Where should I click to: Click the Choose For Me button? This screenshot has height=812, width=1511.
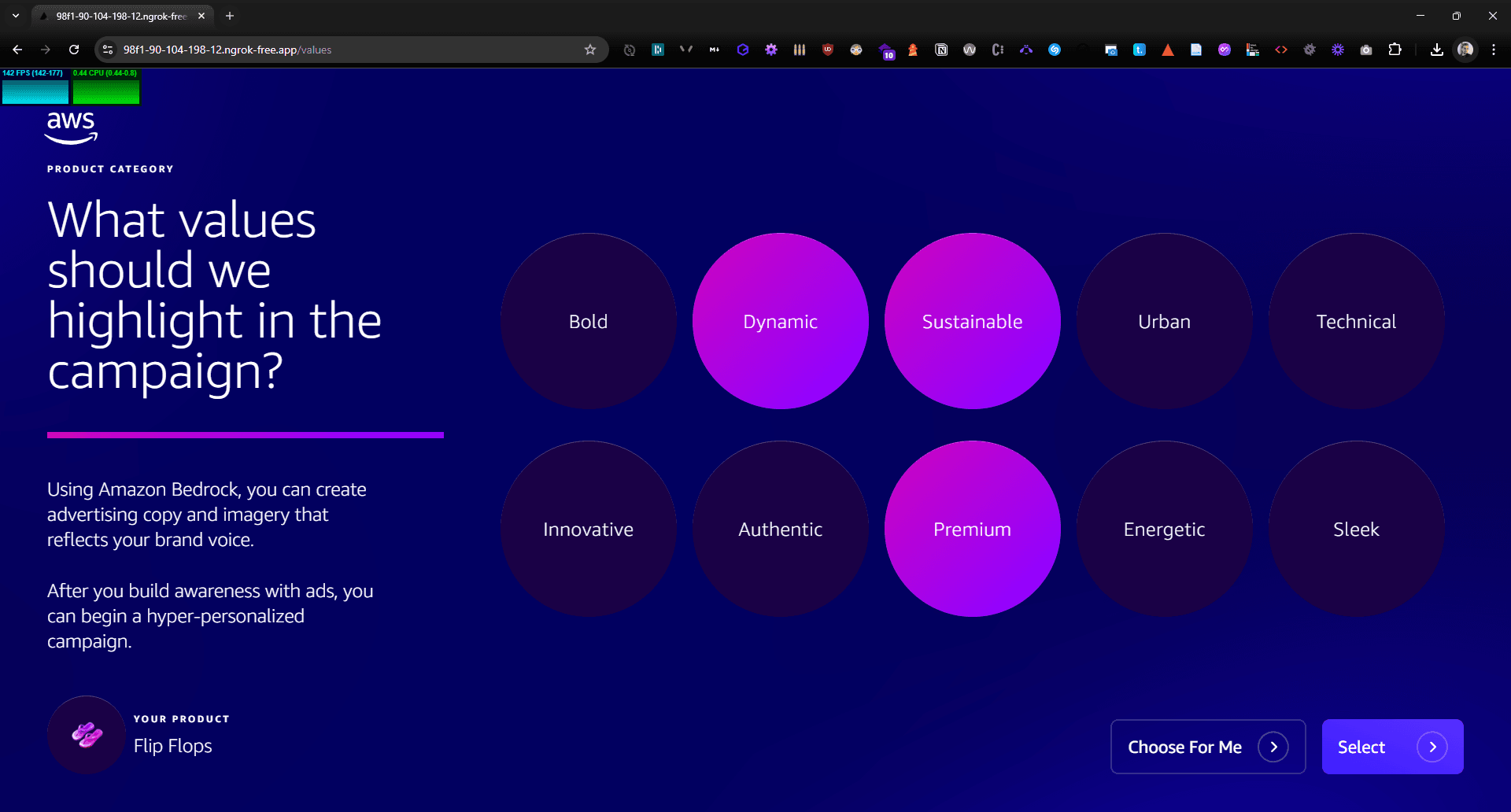click(1207, 747)
